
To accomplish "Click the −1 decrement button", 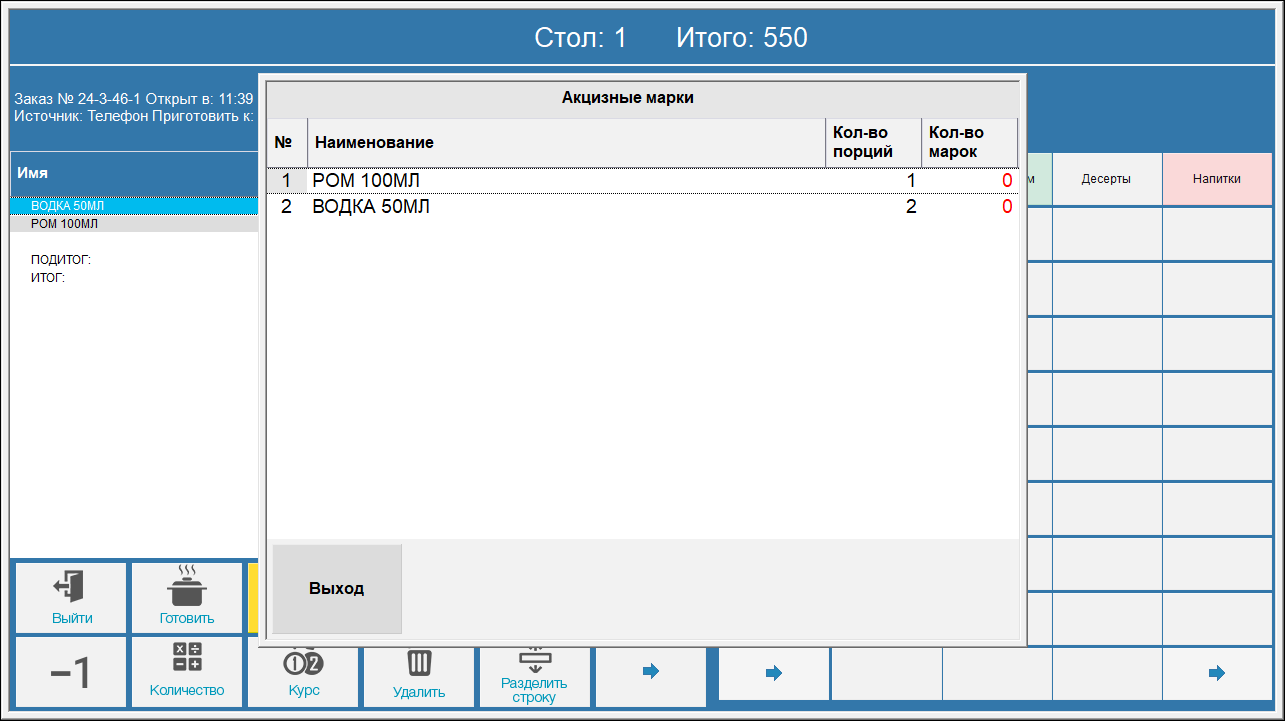I will 70,672.
